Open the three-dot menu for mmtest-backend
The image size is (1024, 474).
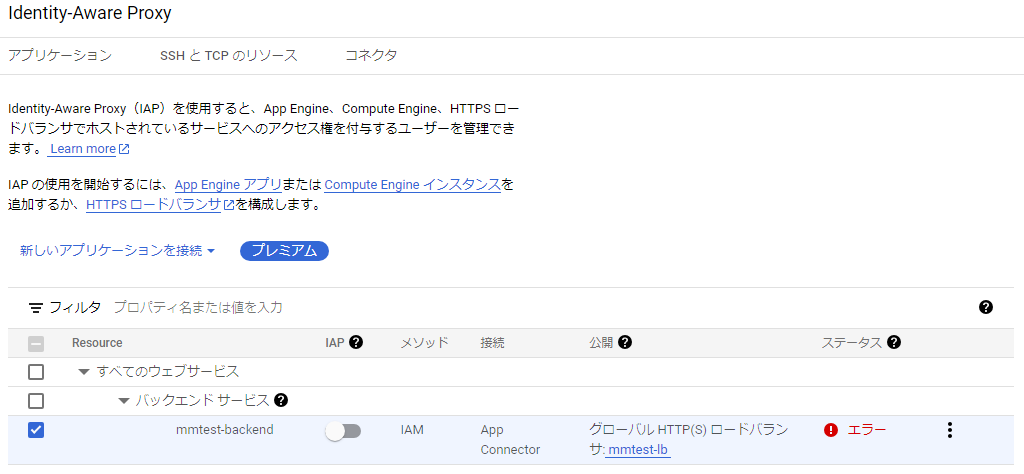pos(949,430)
